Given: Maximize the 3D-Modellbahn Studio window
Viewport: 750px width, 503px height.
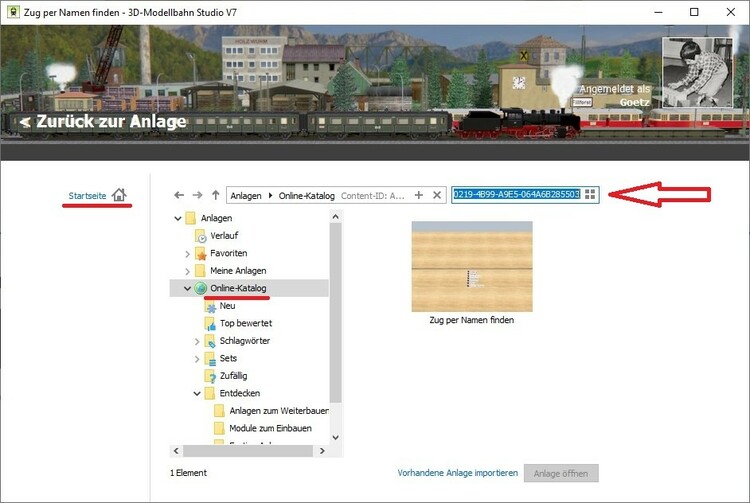Looking at the screenshot, I should point(694,12).
